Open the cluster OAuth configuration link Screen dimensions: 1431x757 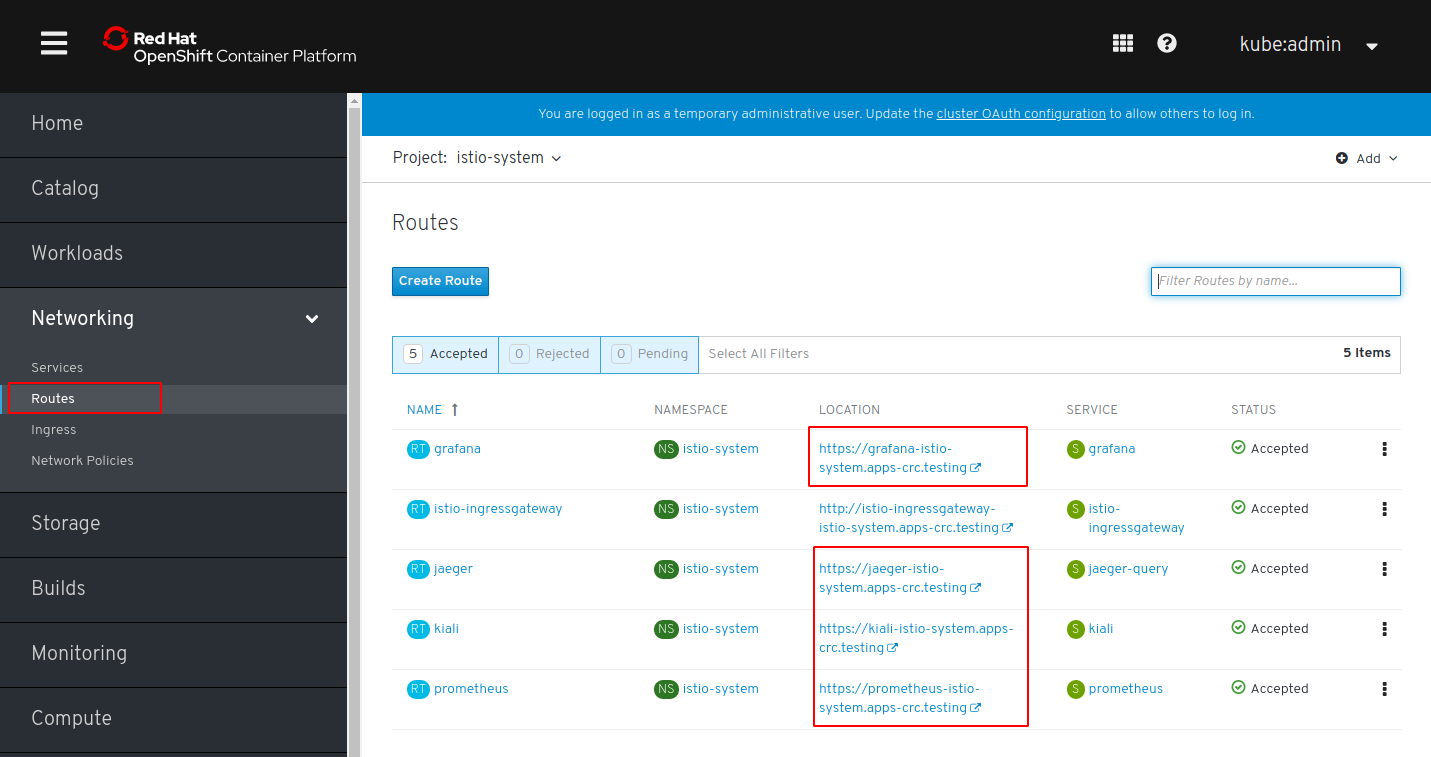pyautogui.click(x=1021, y=114)
